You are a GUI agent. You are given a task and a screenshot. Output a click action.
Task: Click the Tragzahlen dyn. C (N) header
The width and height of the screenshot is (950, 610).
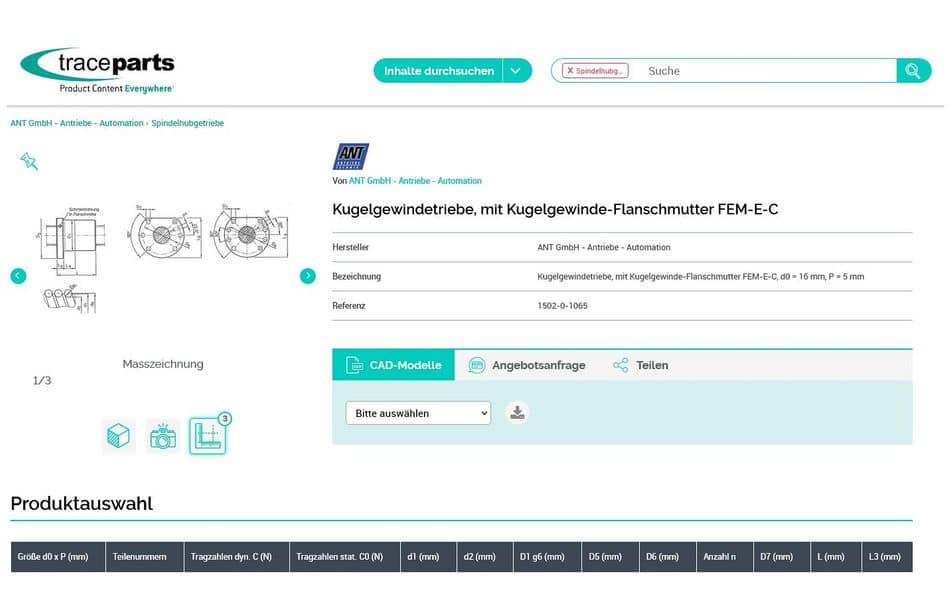(x=236, y=557)
